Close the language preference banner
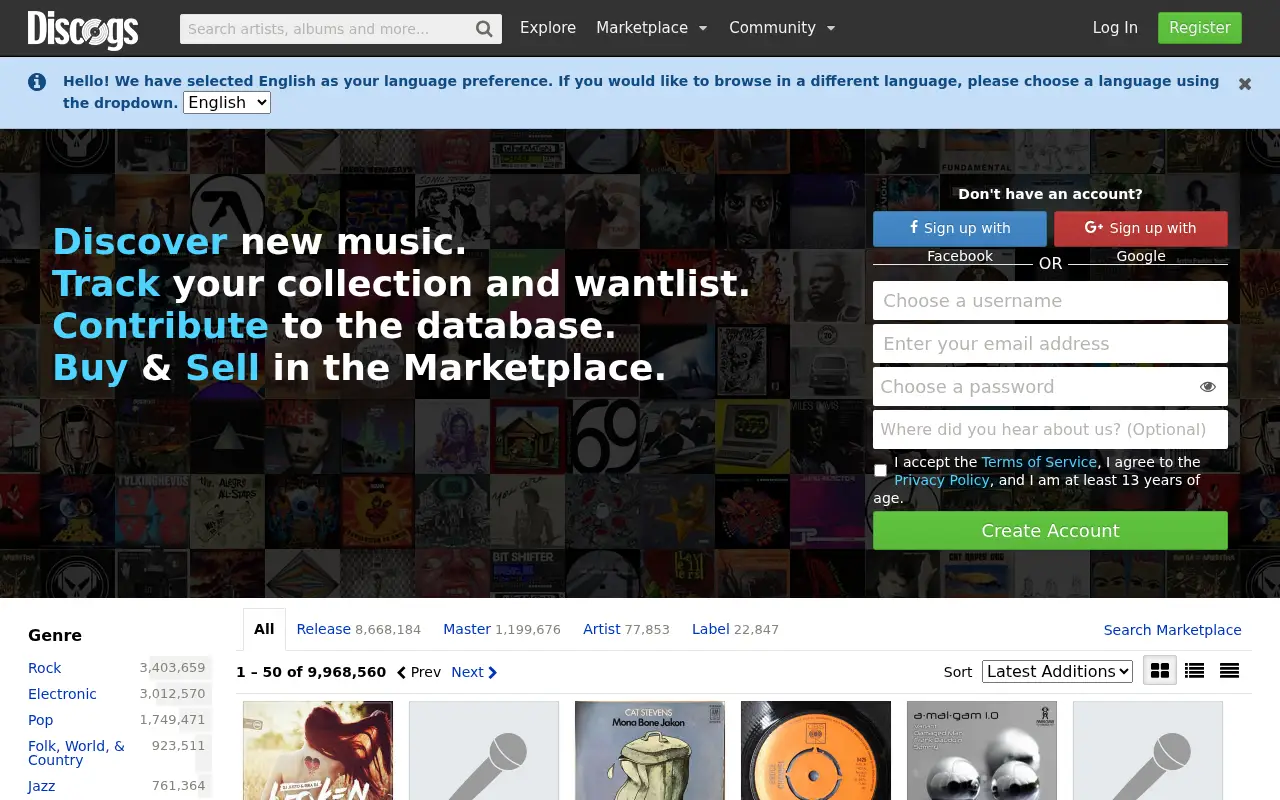Screen dimensions: 1280x800 pos(1245,84)
